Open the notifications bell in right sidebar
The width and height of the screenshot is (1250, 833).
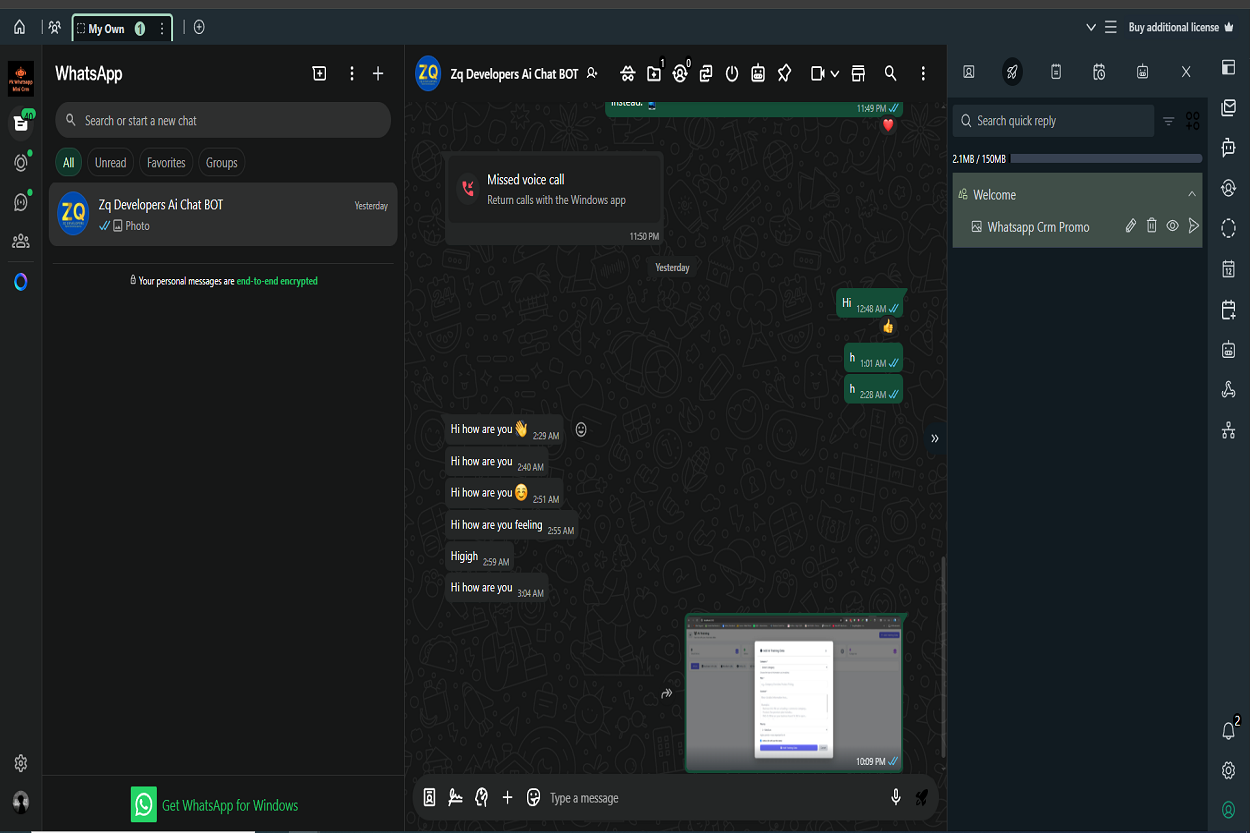point(1228,731)
